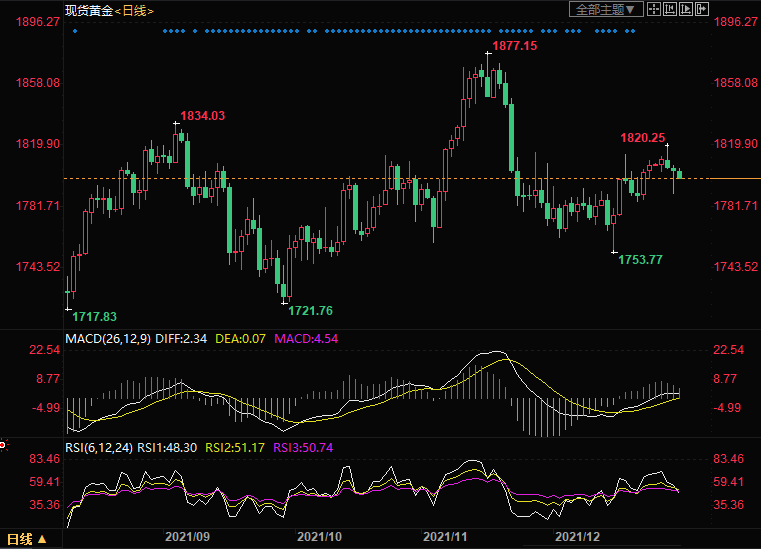Click the 1753.77 low price label

640,260
